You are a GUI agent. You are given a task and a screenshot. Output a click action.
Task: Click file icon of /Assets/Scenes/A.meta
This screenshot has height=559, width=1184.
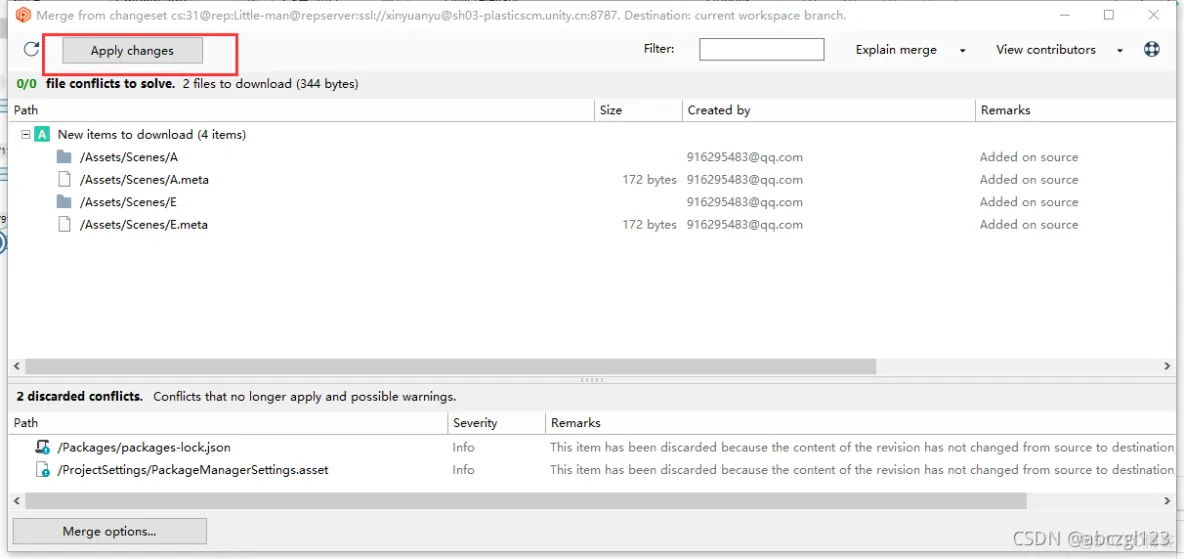coord(64,180)
